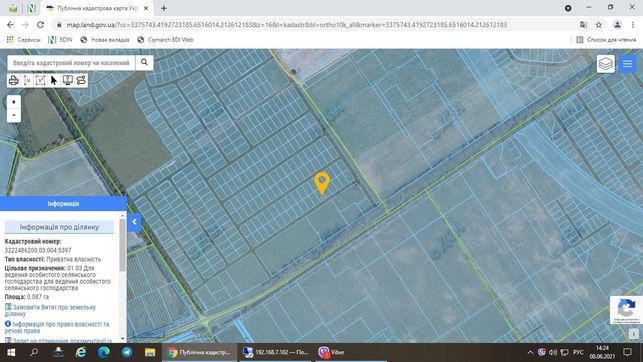Open Viber from the taskbar
The width and height of the screenshot is (643, 362).
pyautogui.click(x=331, y=352)
